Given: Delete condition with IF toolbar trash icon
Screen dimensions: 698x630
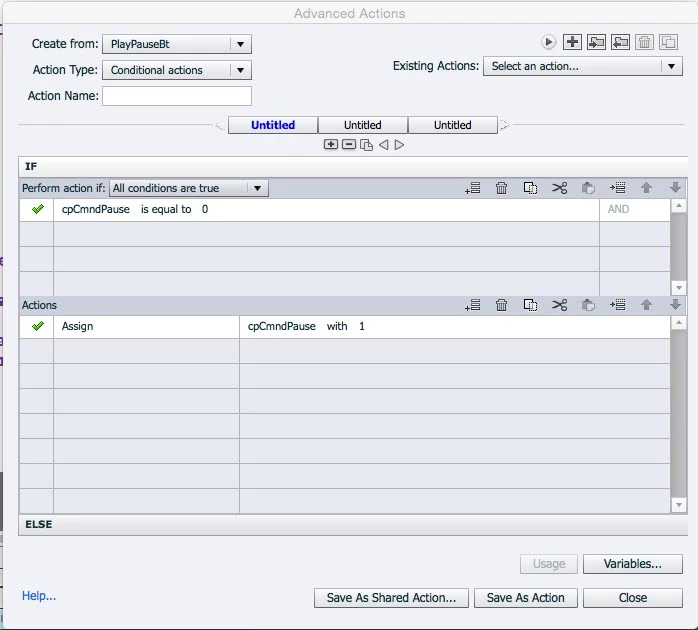Looking at the screenshot, I should point(502,188).
